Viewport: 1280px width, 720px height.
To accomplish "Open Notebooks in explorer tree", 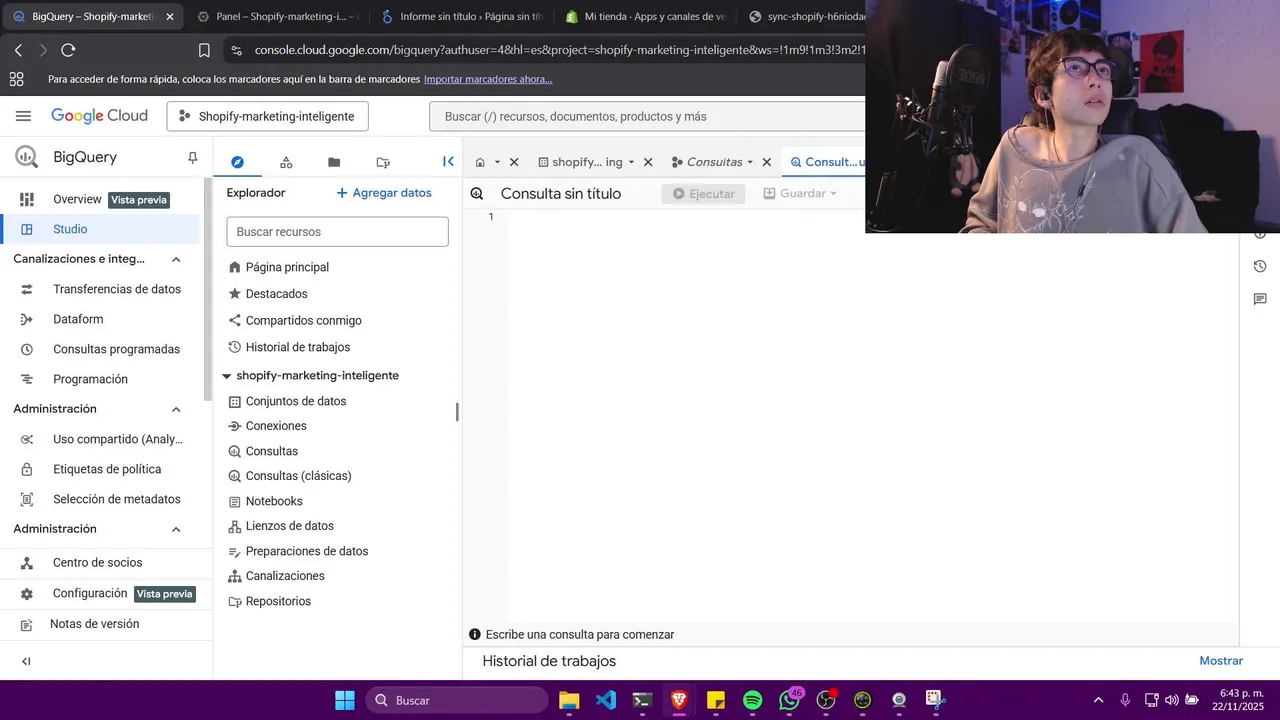I will 274,501.
